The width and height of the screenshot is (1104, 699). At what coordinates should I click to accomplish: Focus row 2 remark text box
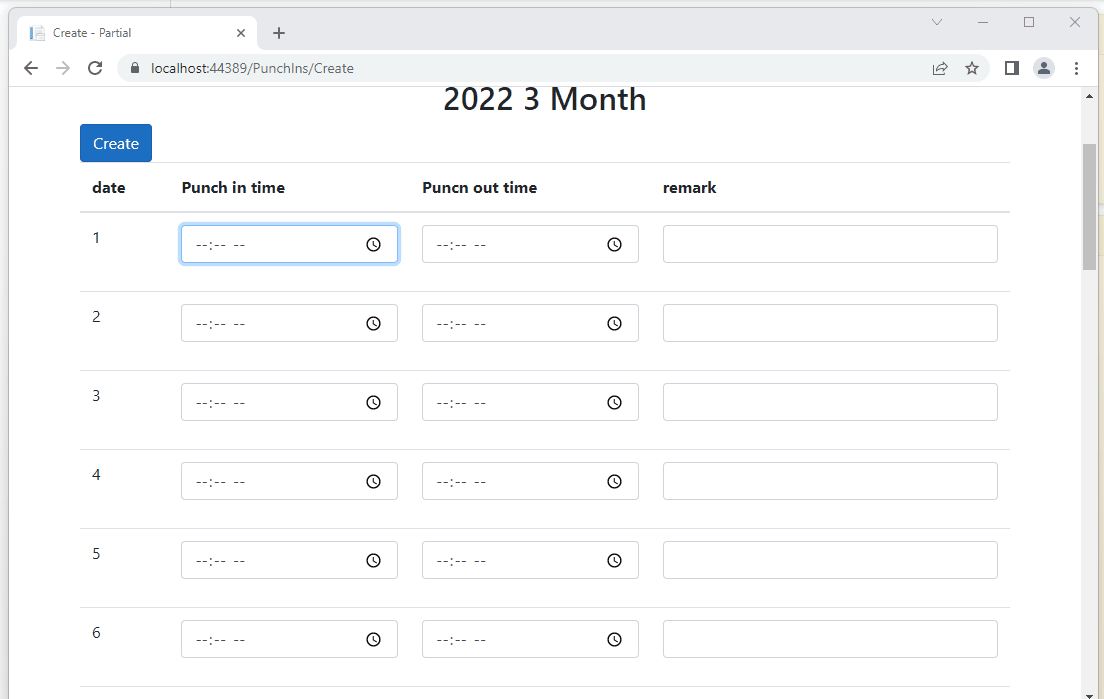click(x=830, y=323)
